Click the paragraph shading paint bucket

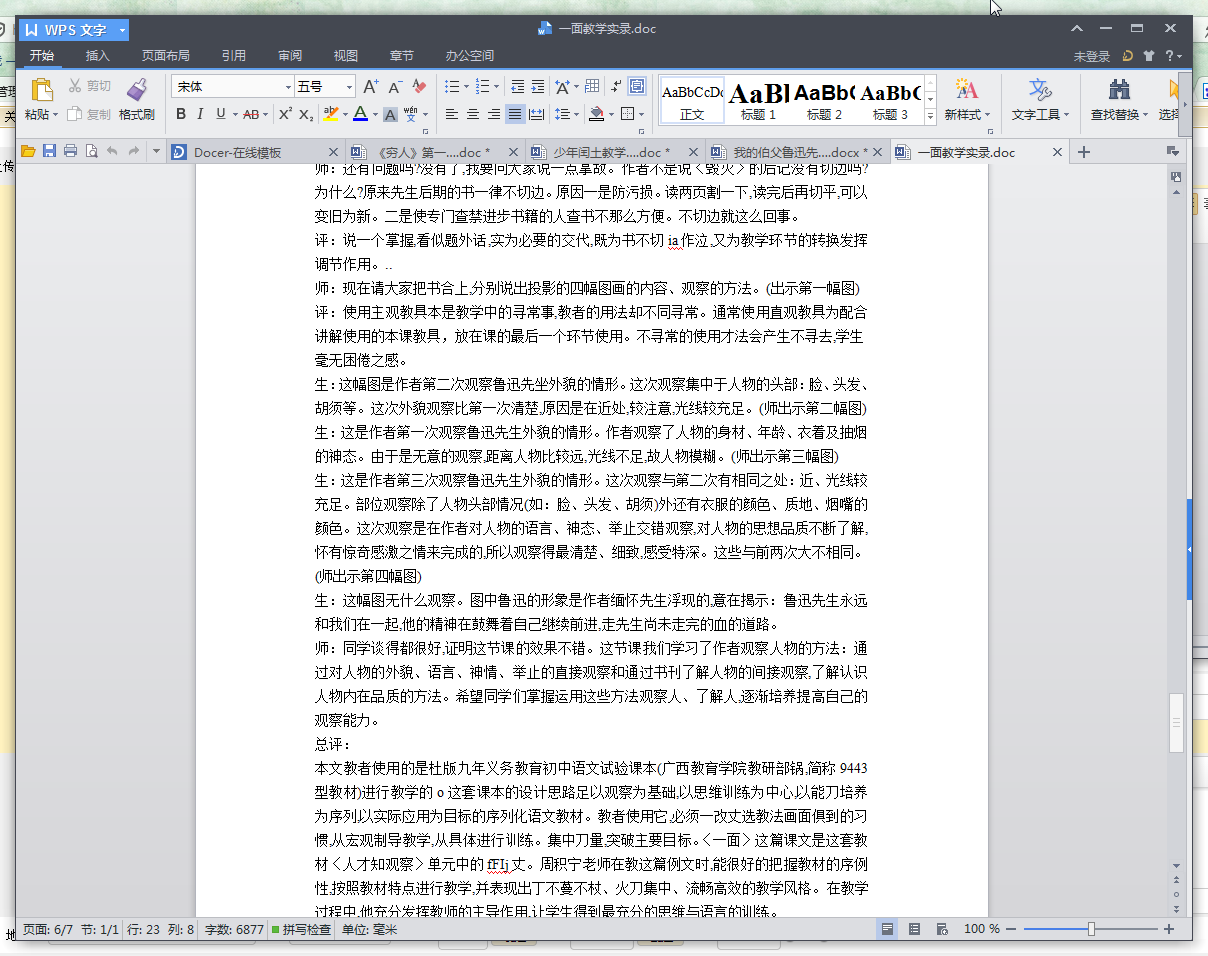tap(597, 114)
